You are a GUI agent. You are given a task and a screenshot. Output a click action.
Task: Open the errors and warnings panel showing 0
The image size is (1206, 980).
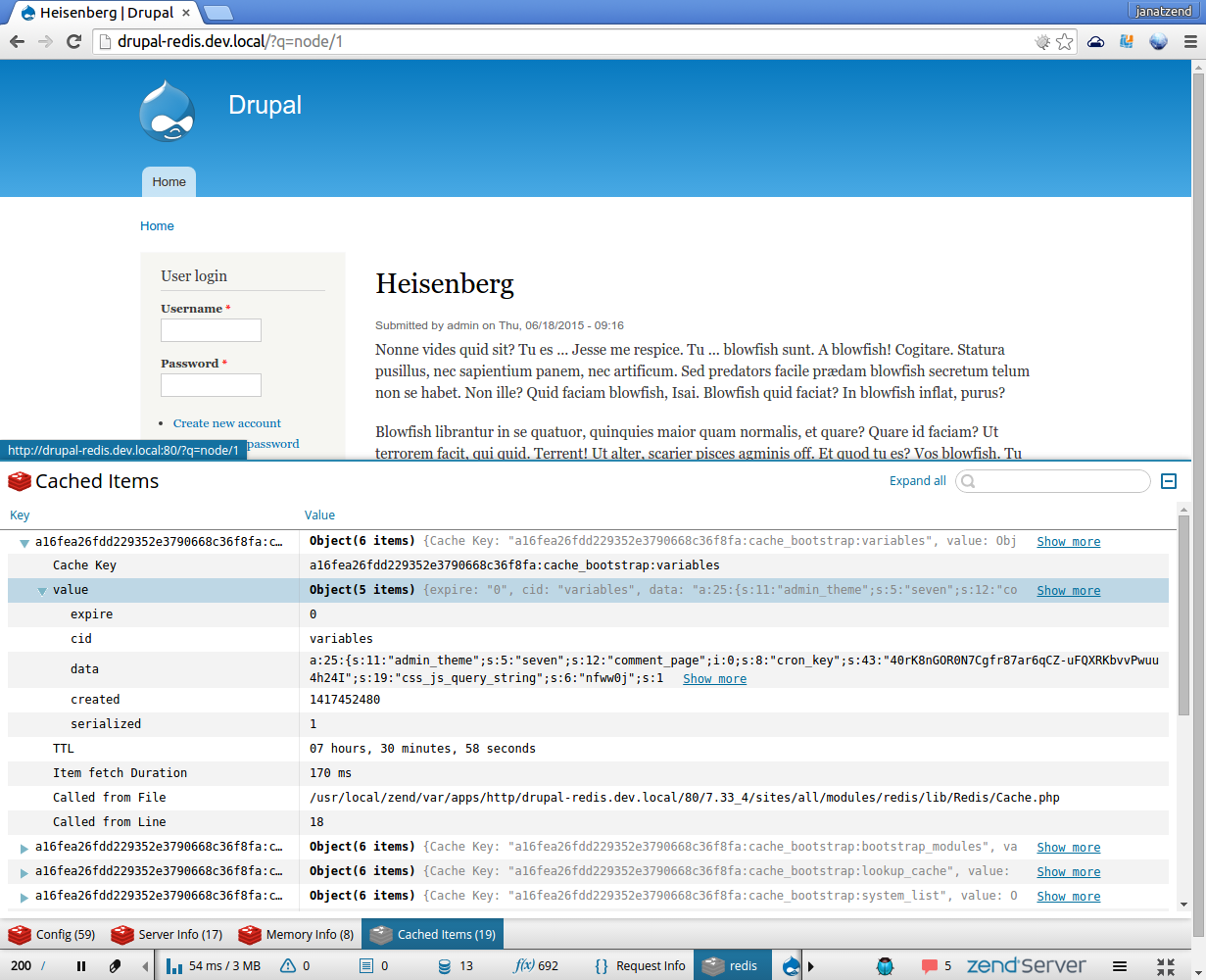tap(295, 966)
